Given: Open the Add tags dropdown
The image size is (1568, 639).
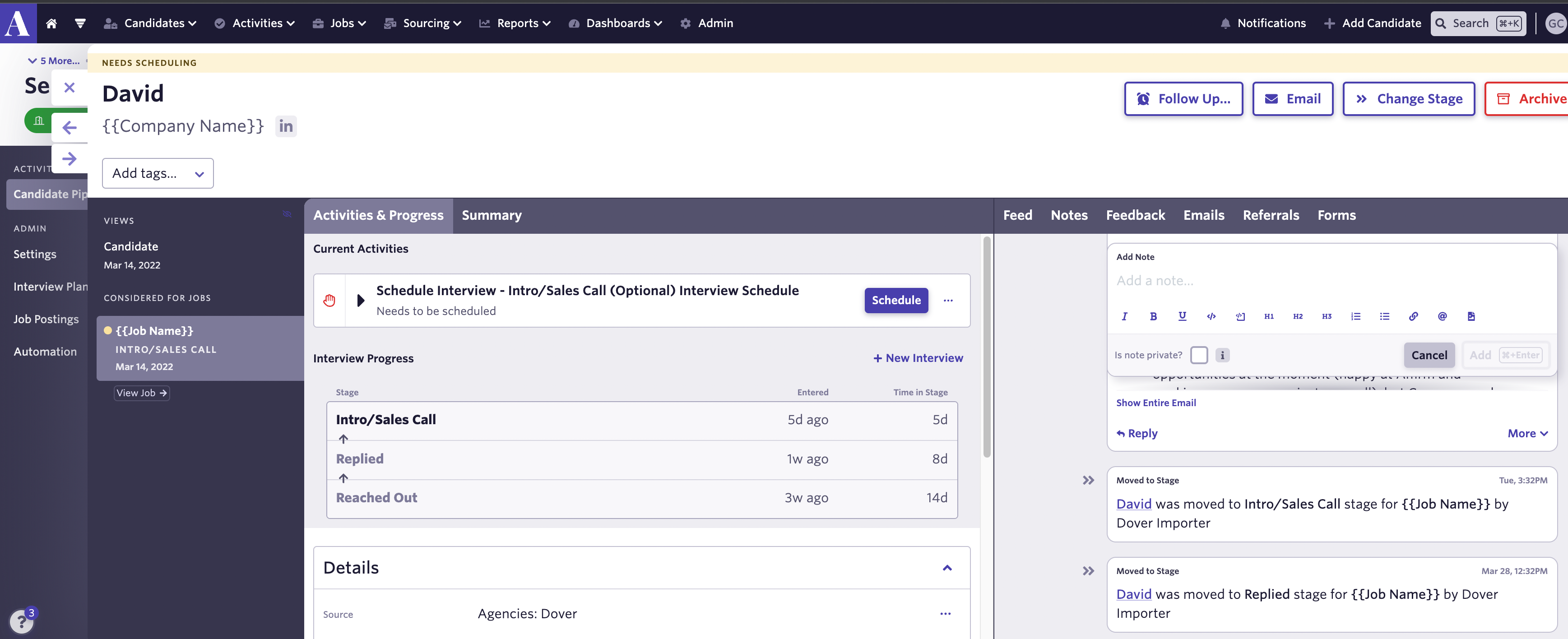Looking at the screenshot, I should click(x=158, y=173).
